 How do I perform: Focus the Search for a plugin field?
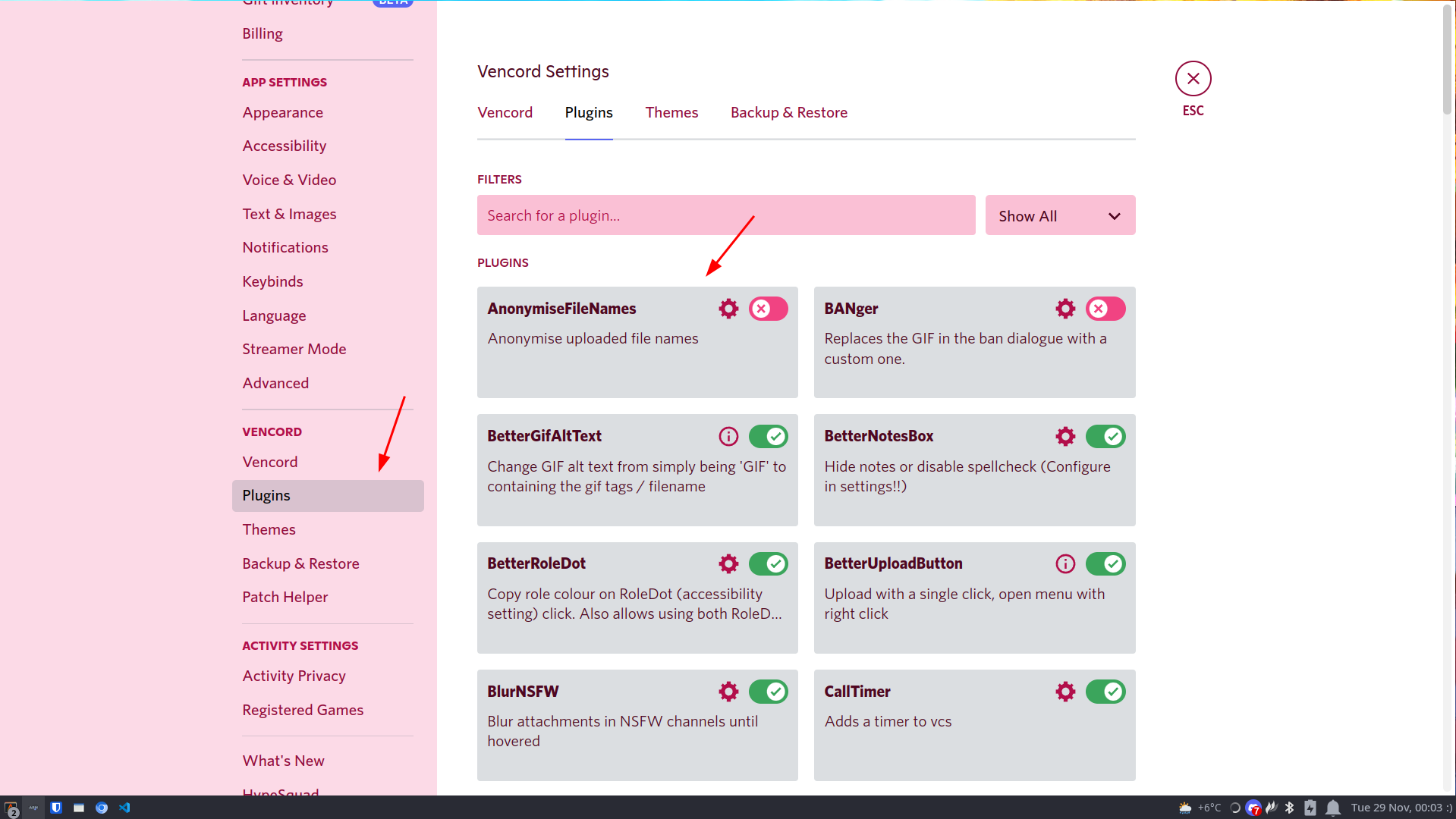click(726, 215)
